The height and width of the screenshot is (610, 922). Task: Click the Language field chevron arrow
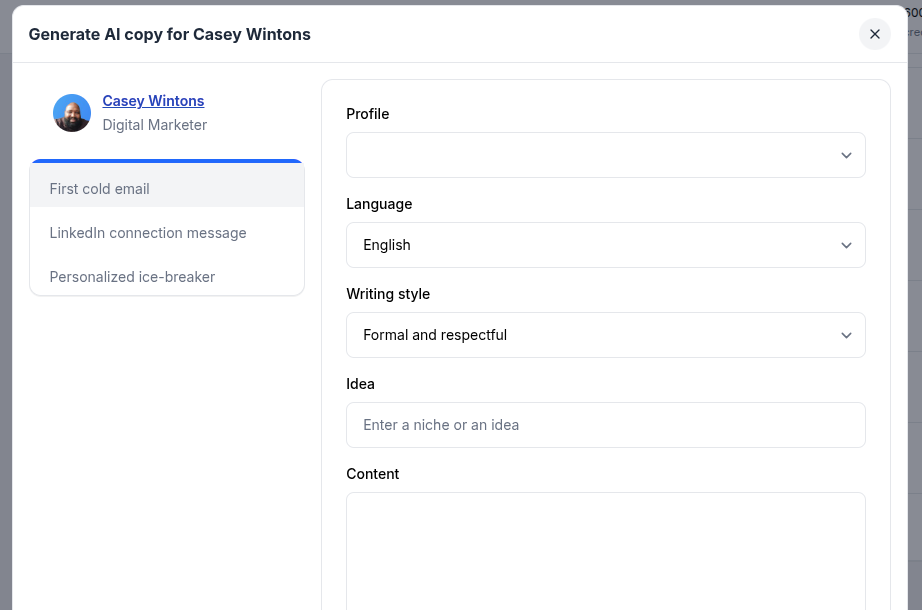pyautogui.click(x=846, y=245)
